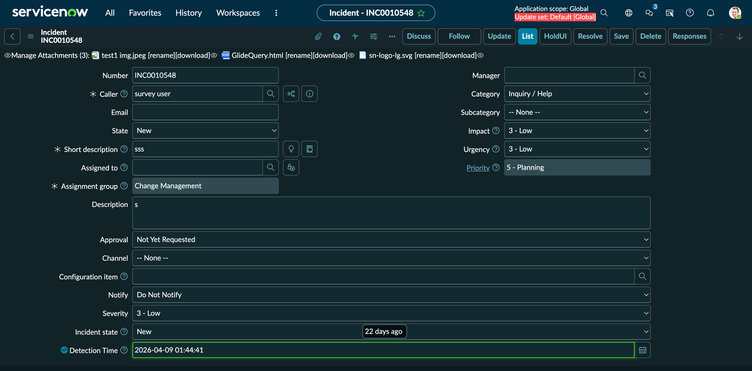Open the Channel dropdown
This screenshot has width=752, height=371.
click(x=391, y=258)
